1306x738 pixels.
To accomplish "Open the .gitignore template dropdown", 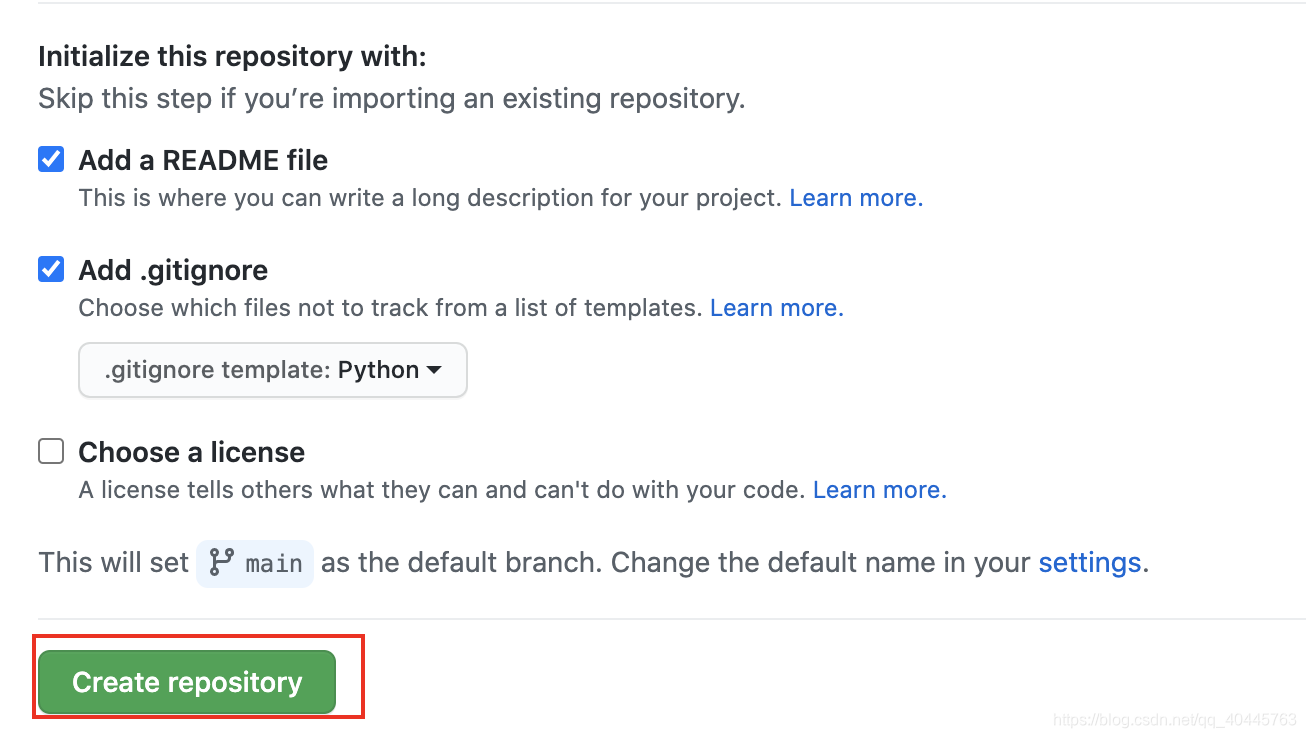I will [272, 370].
